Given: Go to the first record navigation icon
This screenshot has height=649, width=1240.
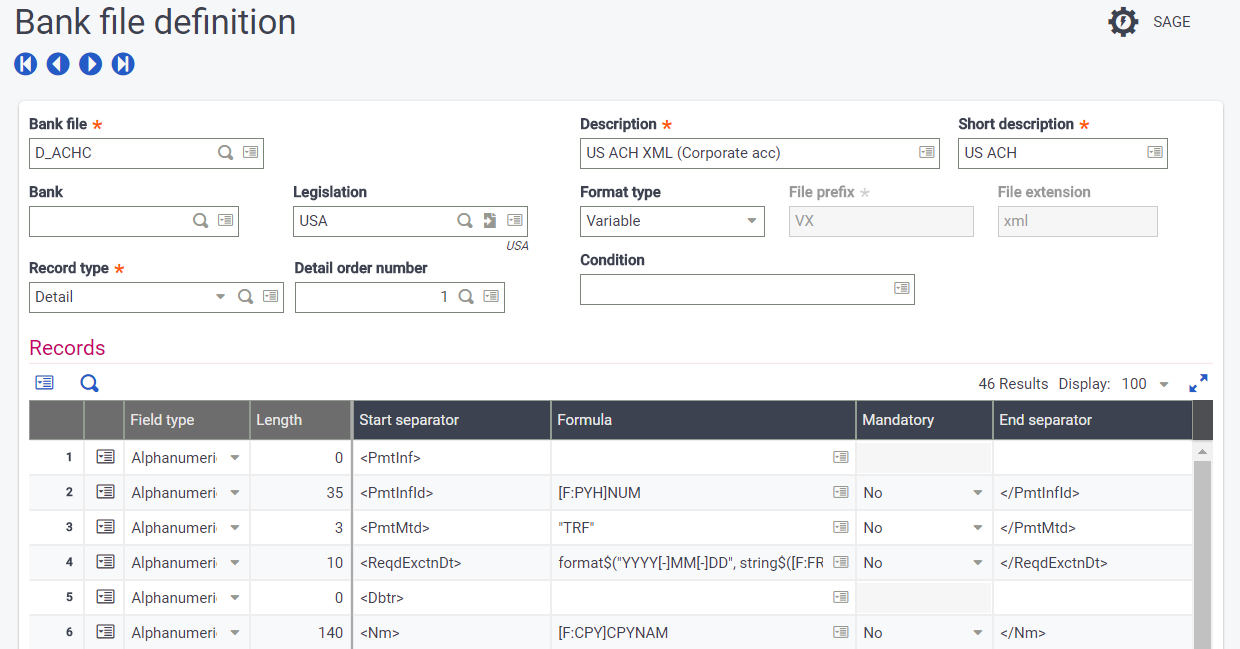Looking at the screenshot, I should click(x=26, y=64).
